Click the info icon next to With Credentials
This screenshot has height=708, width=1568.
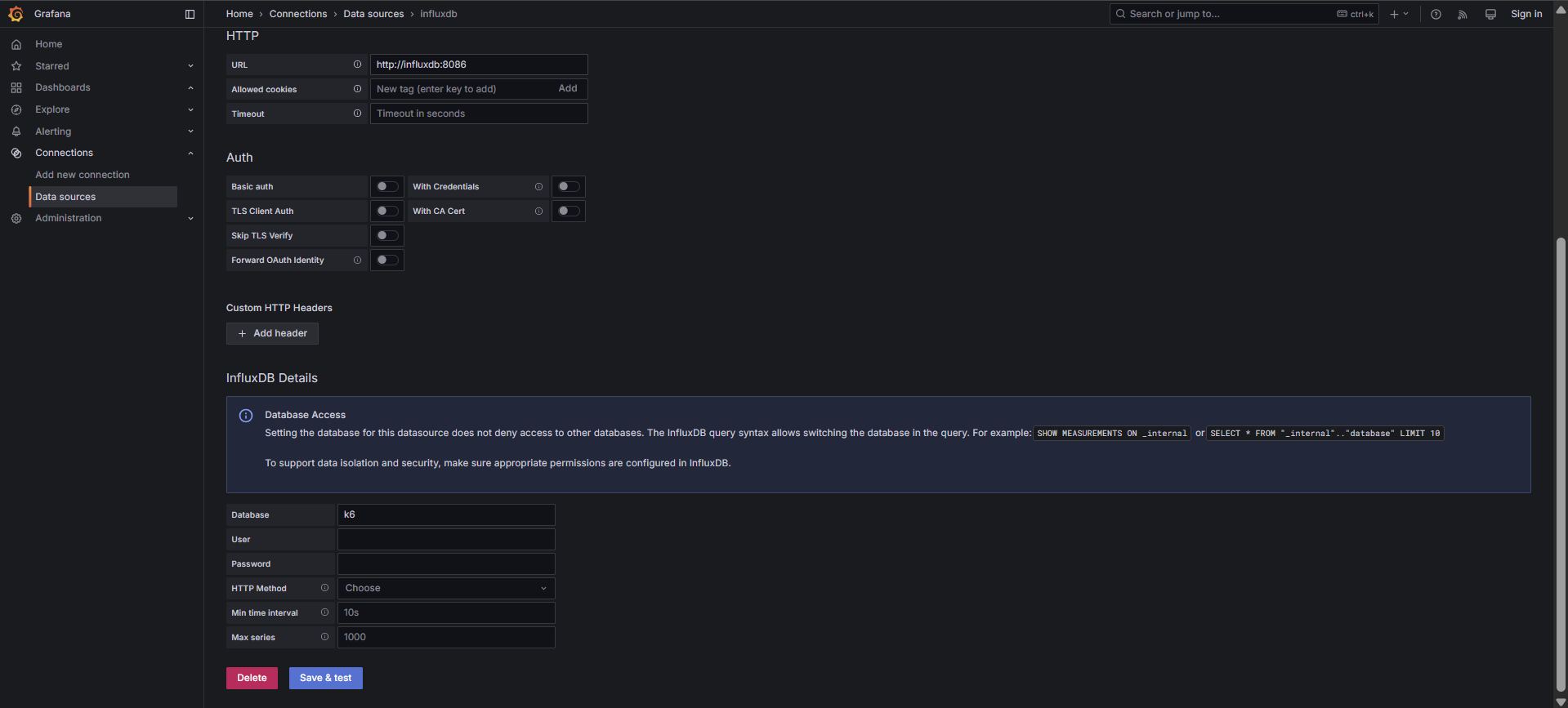538,187
